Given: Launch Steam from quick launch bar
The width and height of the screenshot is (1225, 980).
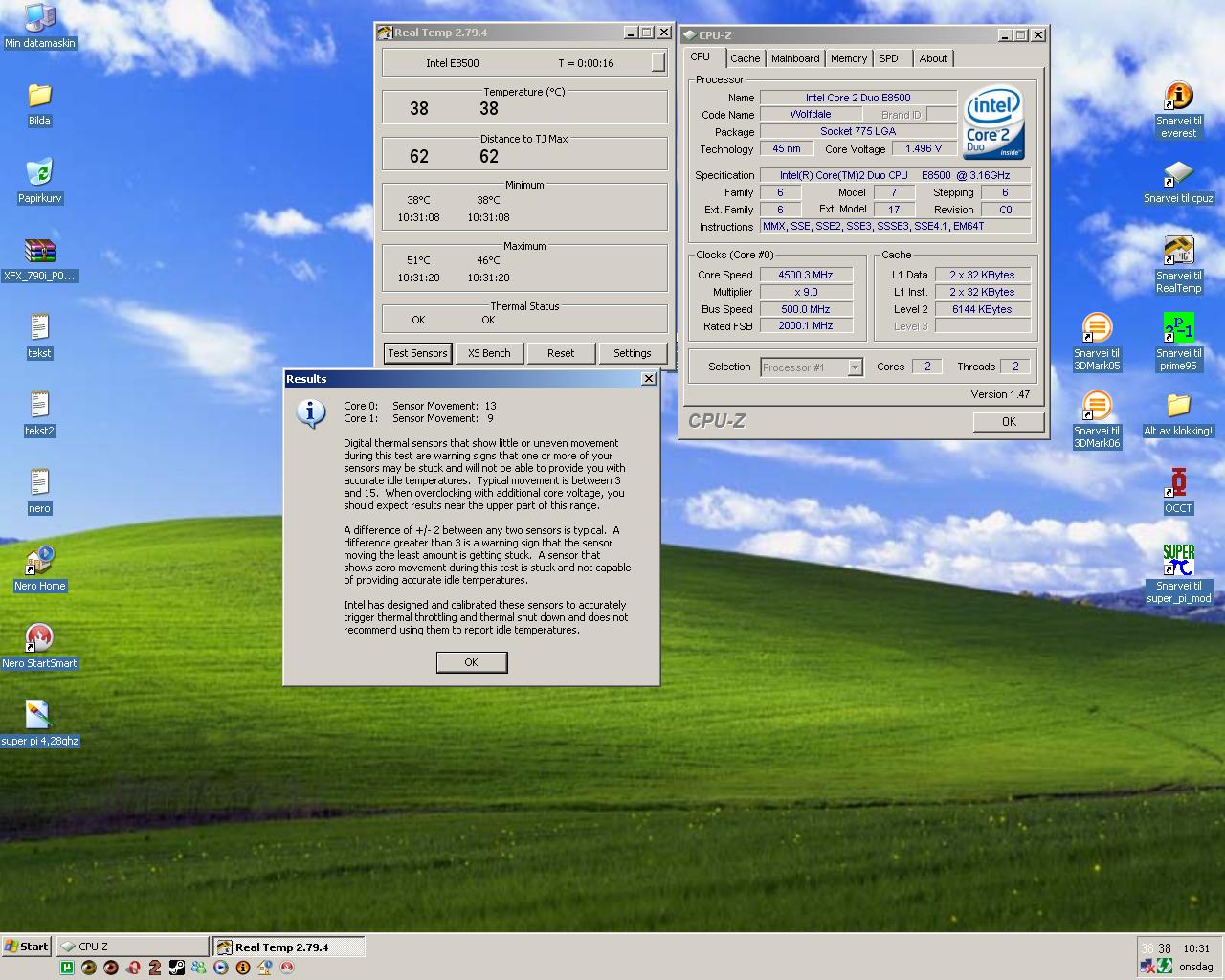Looking at the screenshot, I should click(x=177, y=968).
